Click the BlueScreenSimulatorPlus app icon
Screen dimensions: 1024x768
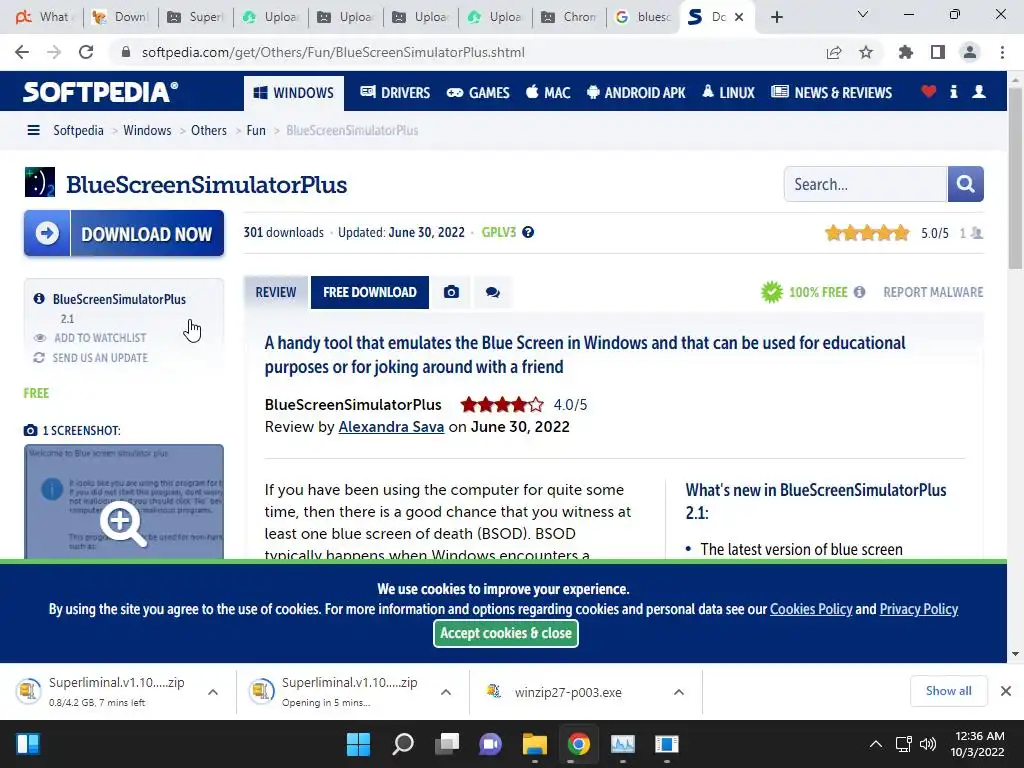coord(40,182)
